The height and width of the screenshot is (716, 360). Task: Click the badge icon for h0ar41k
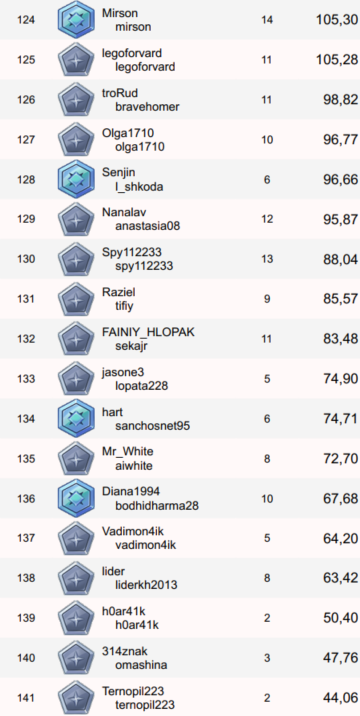point(76,618)
